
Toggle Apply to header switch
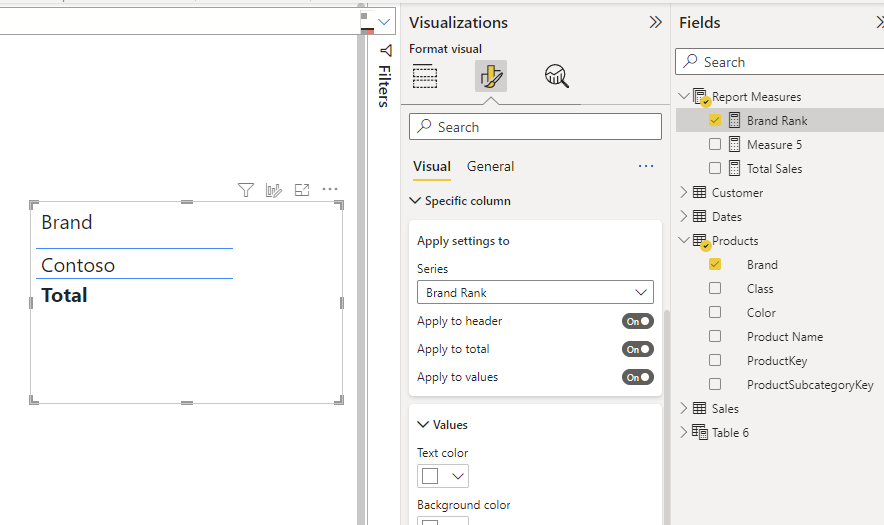637,321
